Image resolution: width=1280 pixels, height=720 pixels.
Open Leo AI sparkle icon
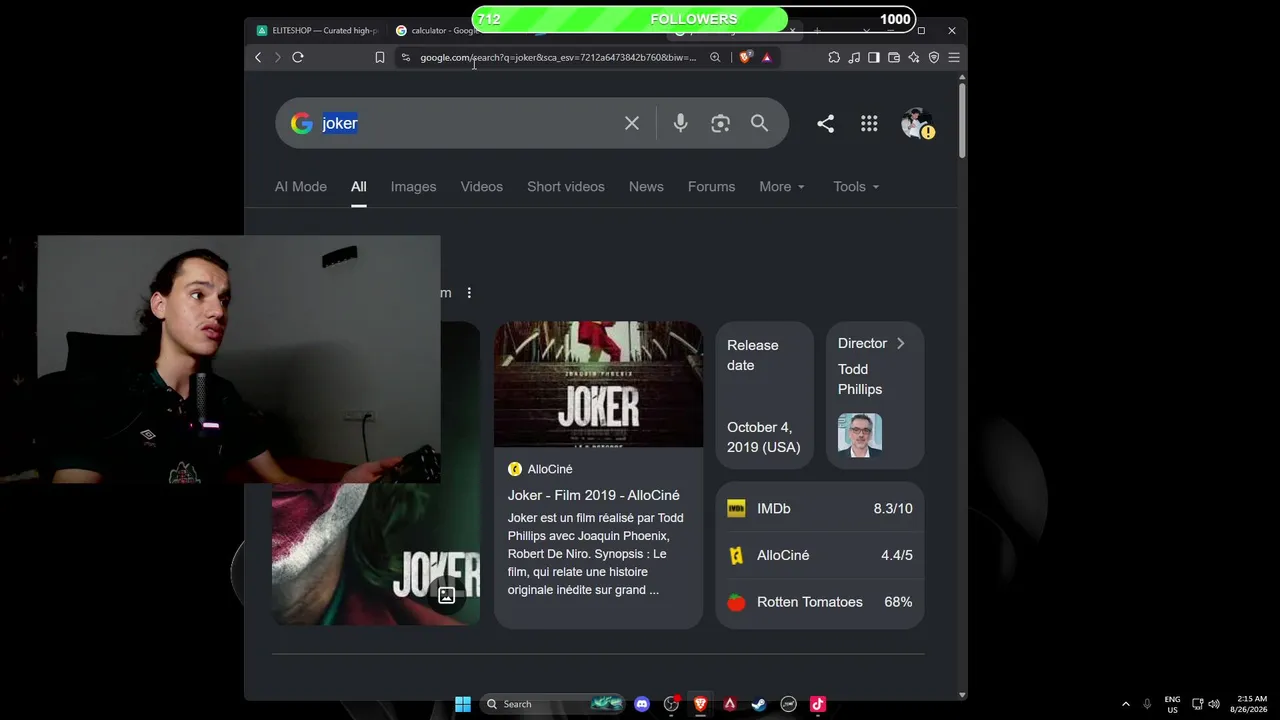(914, 57)
